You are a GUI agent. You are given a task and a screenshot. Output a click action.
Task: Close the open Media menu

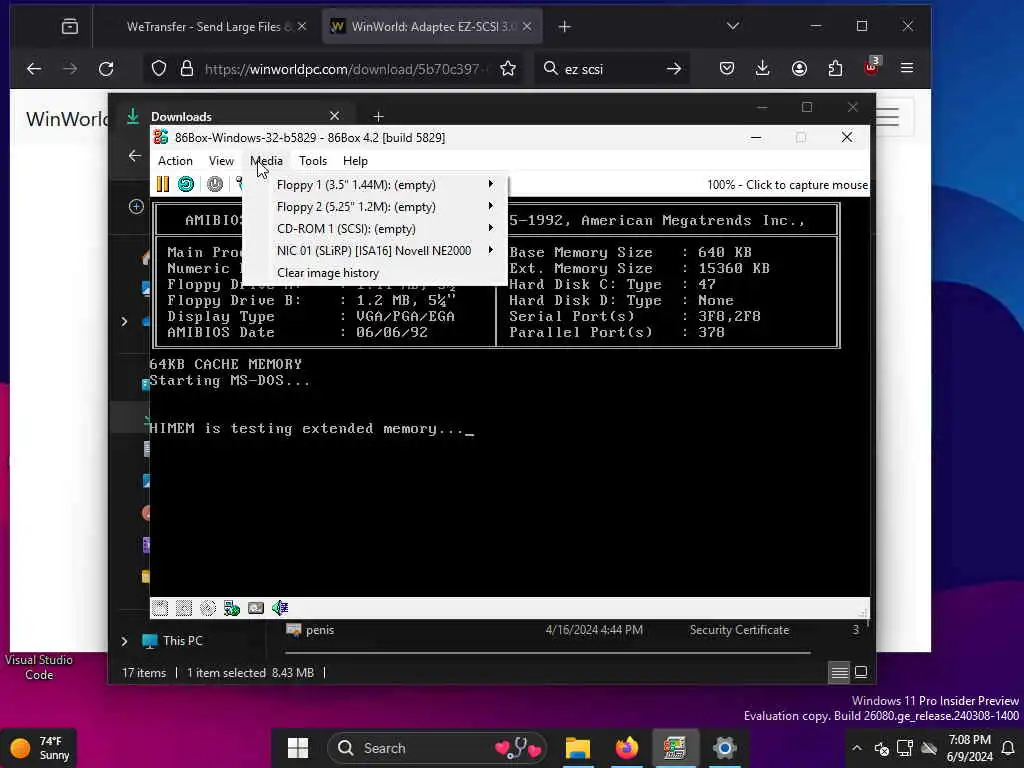pos(266,161)
